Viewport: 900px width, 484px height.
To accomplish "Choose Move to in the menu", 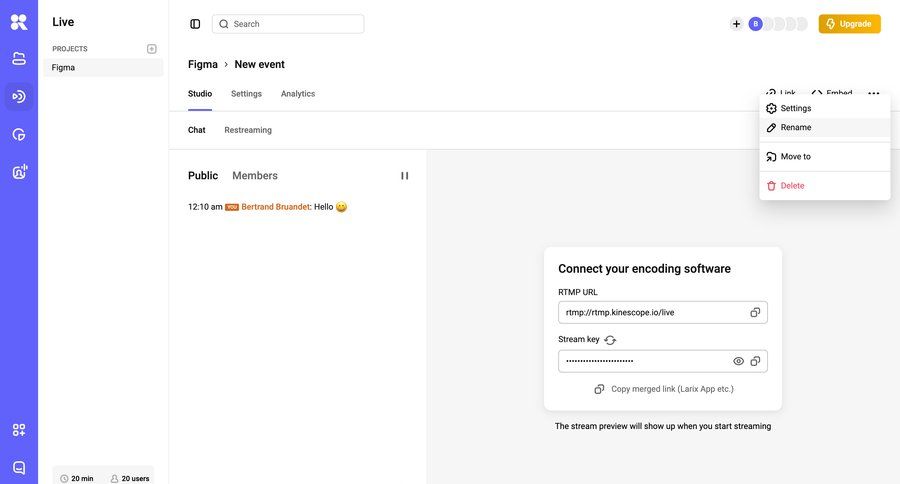I will 795,156.
